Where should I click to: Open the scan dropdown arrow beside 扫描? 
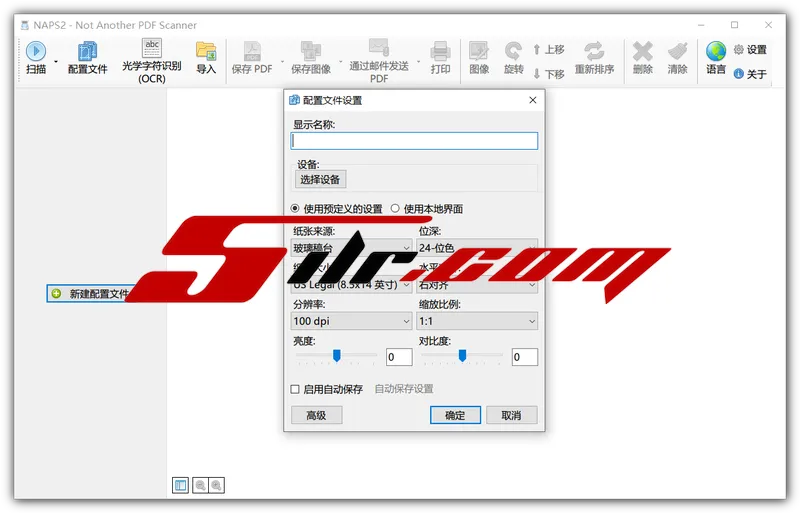coord(56,61)
